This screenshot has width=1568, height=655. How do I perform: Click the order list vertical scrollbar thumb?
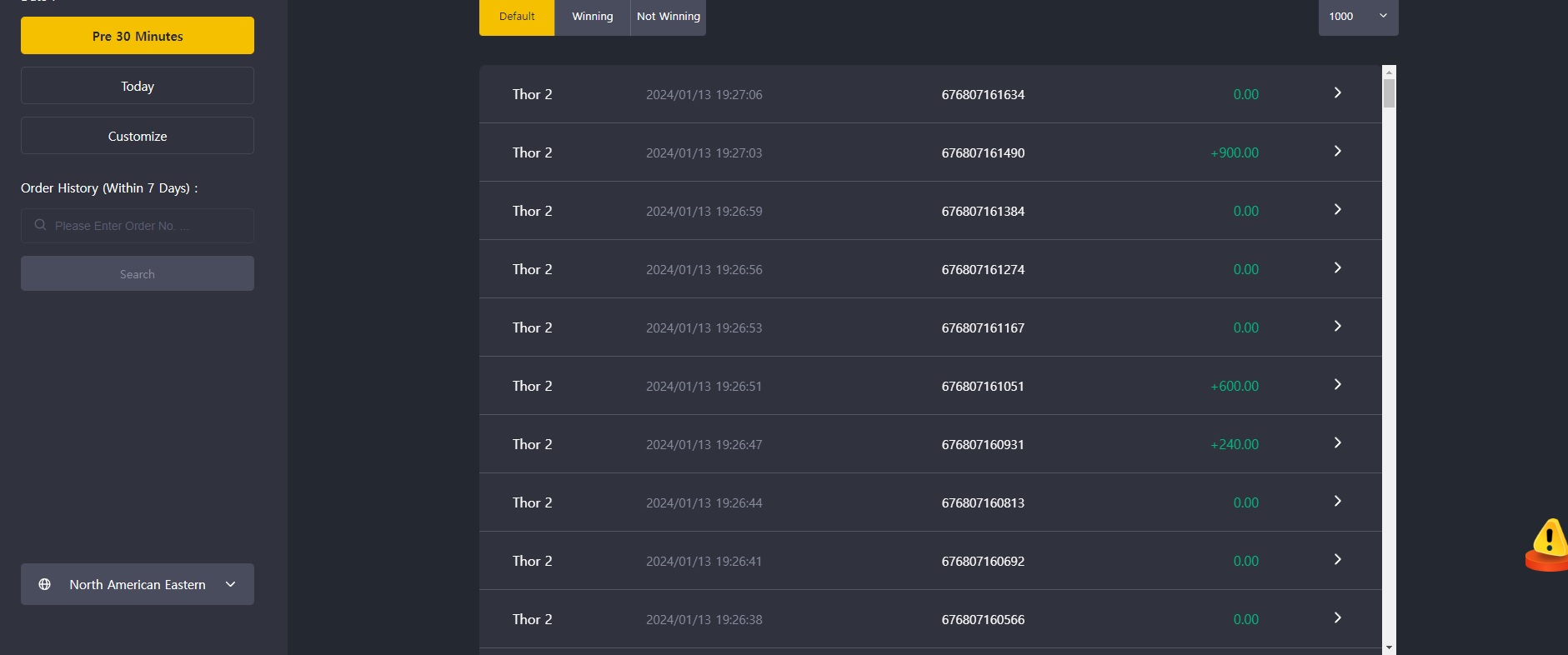[x=1389, y=93]
